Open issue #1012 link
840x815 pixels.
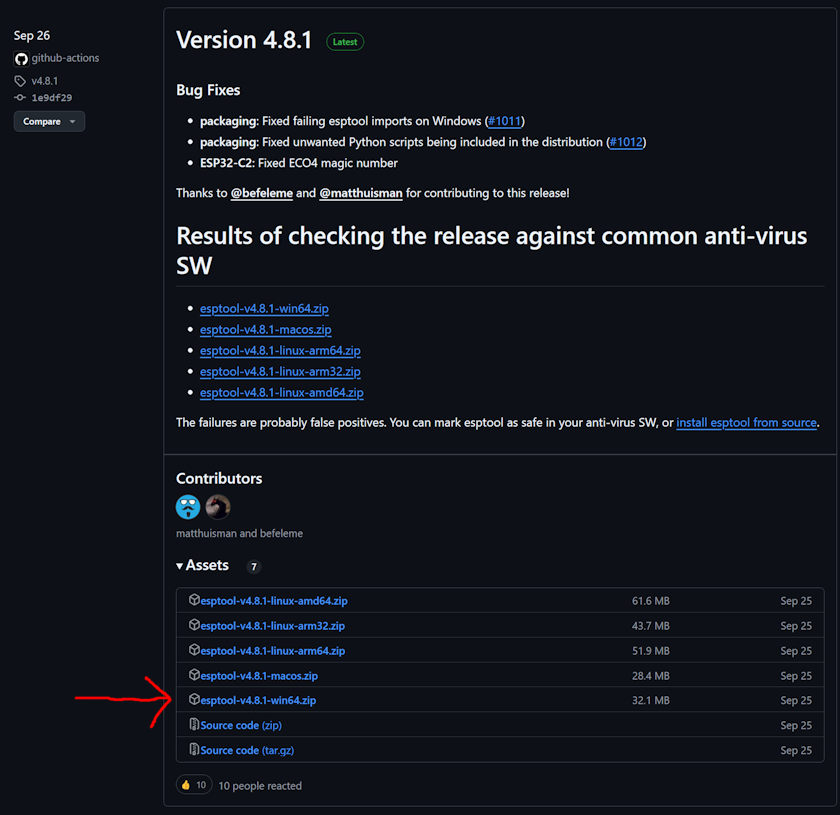coord(626,142)
